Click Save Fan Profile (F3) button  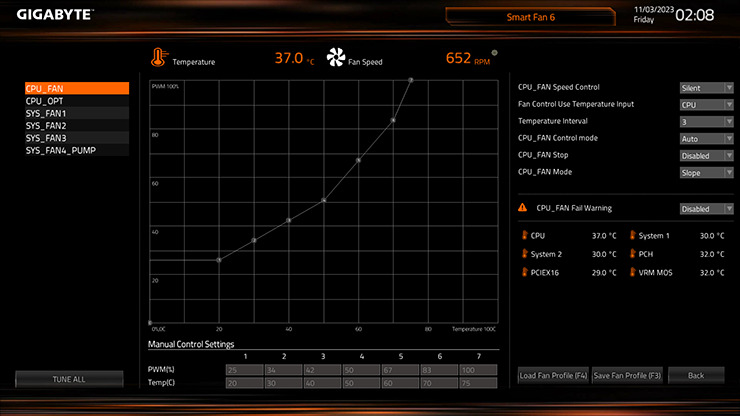click(627, 376)
